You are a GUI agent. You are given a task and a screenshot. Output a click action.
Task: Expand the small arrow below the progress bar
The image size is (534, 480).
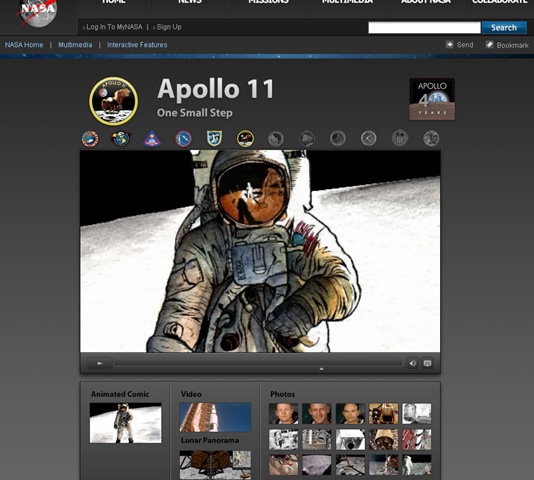[321, 369]
